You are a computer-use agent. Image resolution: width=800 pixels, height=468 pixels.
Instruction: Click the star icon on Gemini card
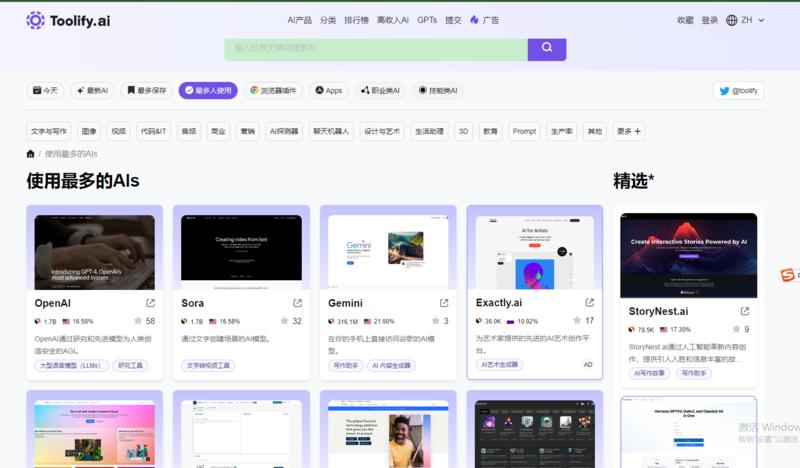tap(435, 321)
